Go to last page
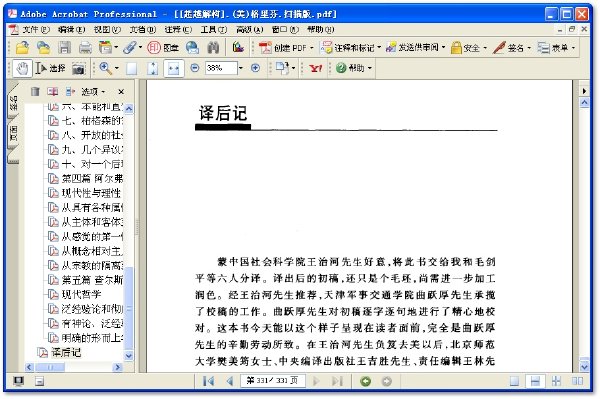 click(337, 381)
